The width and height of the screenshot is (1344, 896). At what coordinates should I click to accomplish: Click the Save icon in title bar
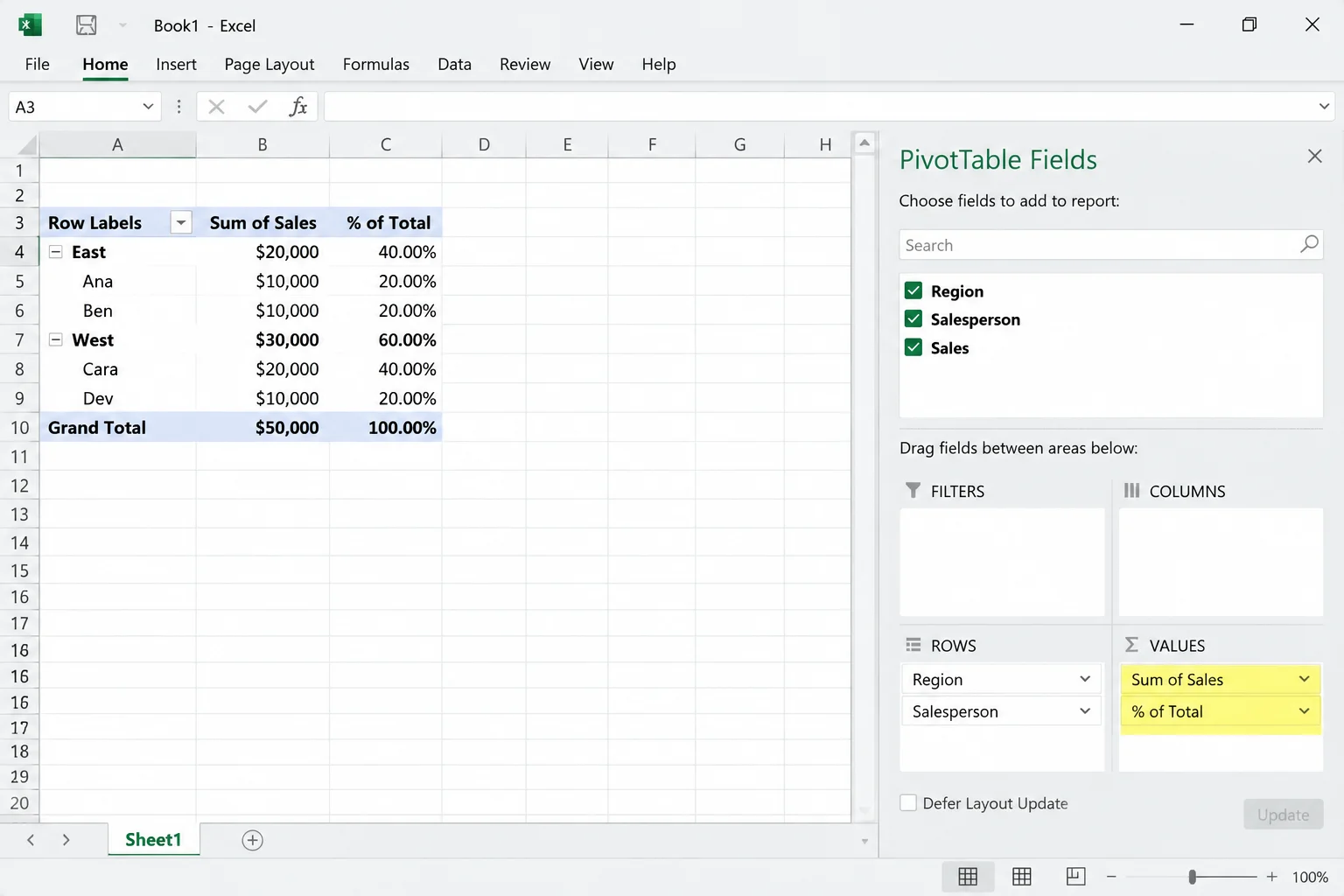tap(87, 24)
